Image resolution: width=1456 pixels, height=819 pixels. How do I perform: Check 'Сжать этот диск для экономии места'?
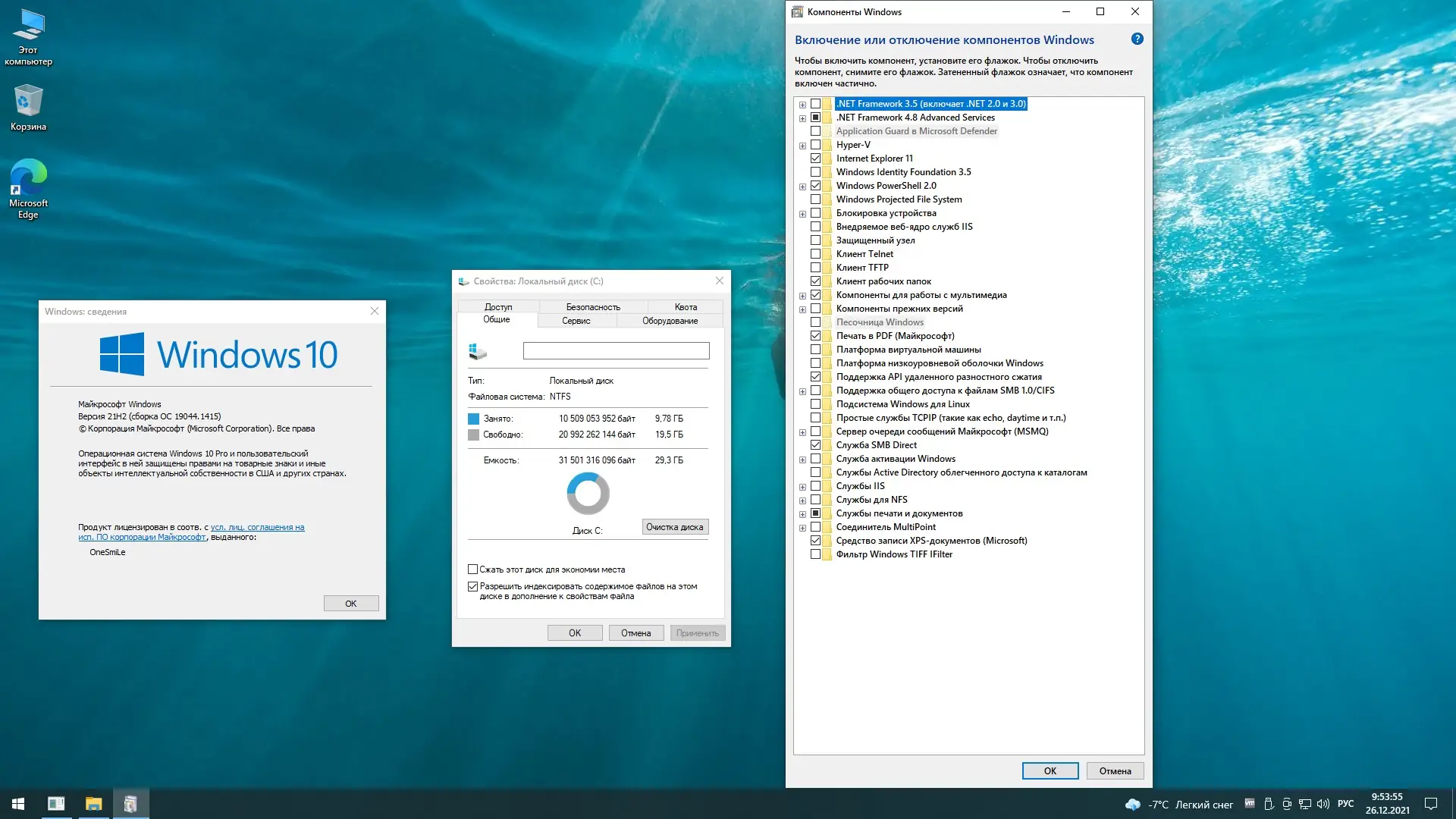click(x=473, y=570)
